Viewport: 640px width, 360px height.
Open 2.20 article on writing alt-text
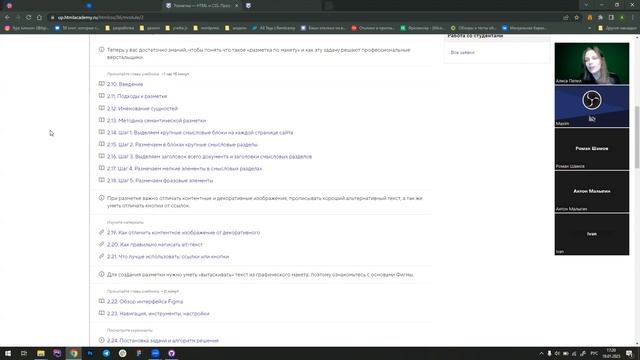(155, 244)
